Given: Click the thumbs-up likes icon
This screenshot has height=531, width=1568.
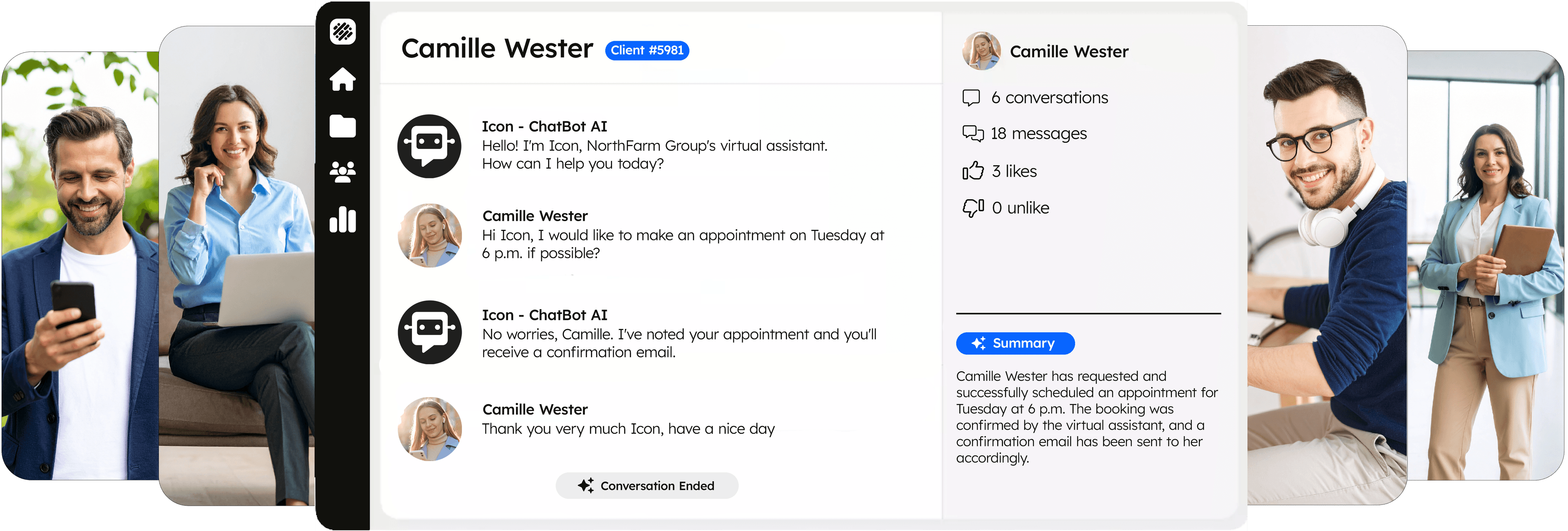Looking at the screenshot, I should coord(973,171).
